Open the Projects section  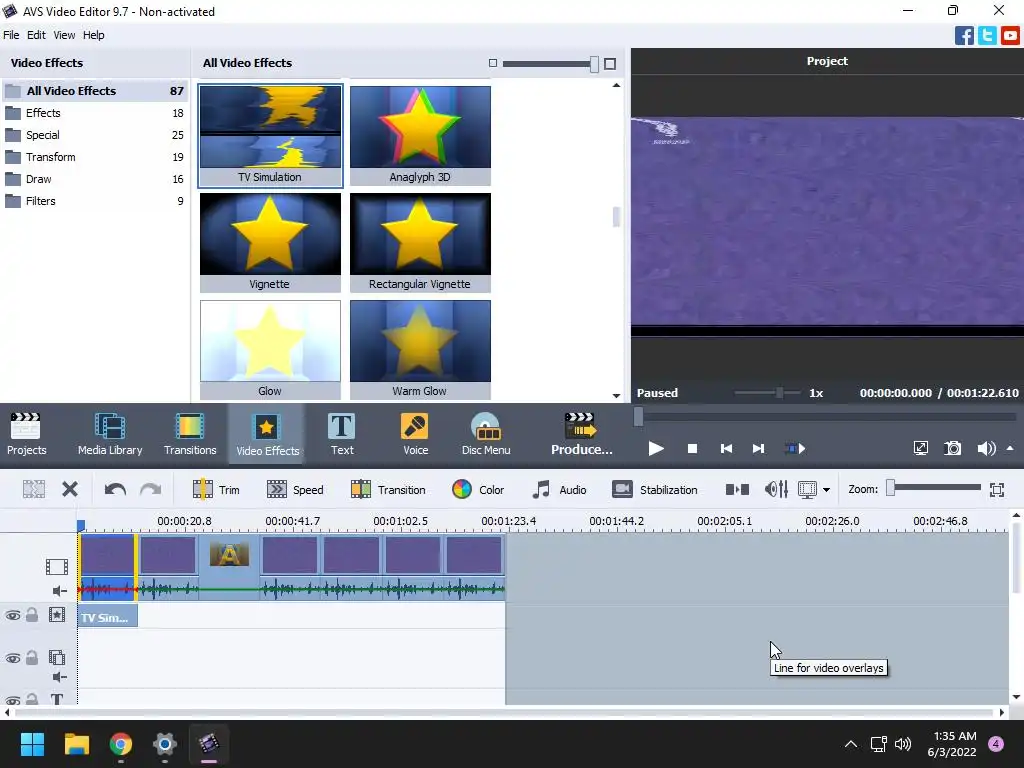click(26, 434)
